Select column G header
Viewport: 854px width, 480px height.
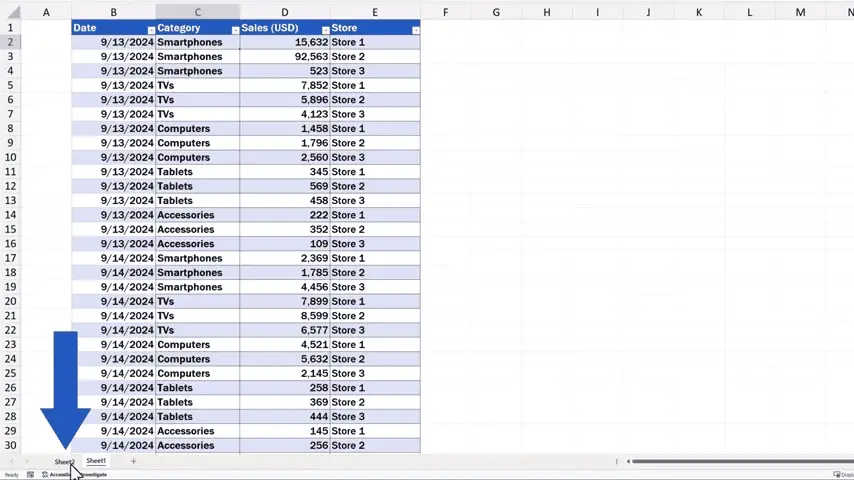[496, 12]
